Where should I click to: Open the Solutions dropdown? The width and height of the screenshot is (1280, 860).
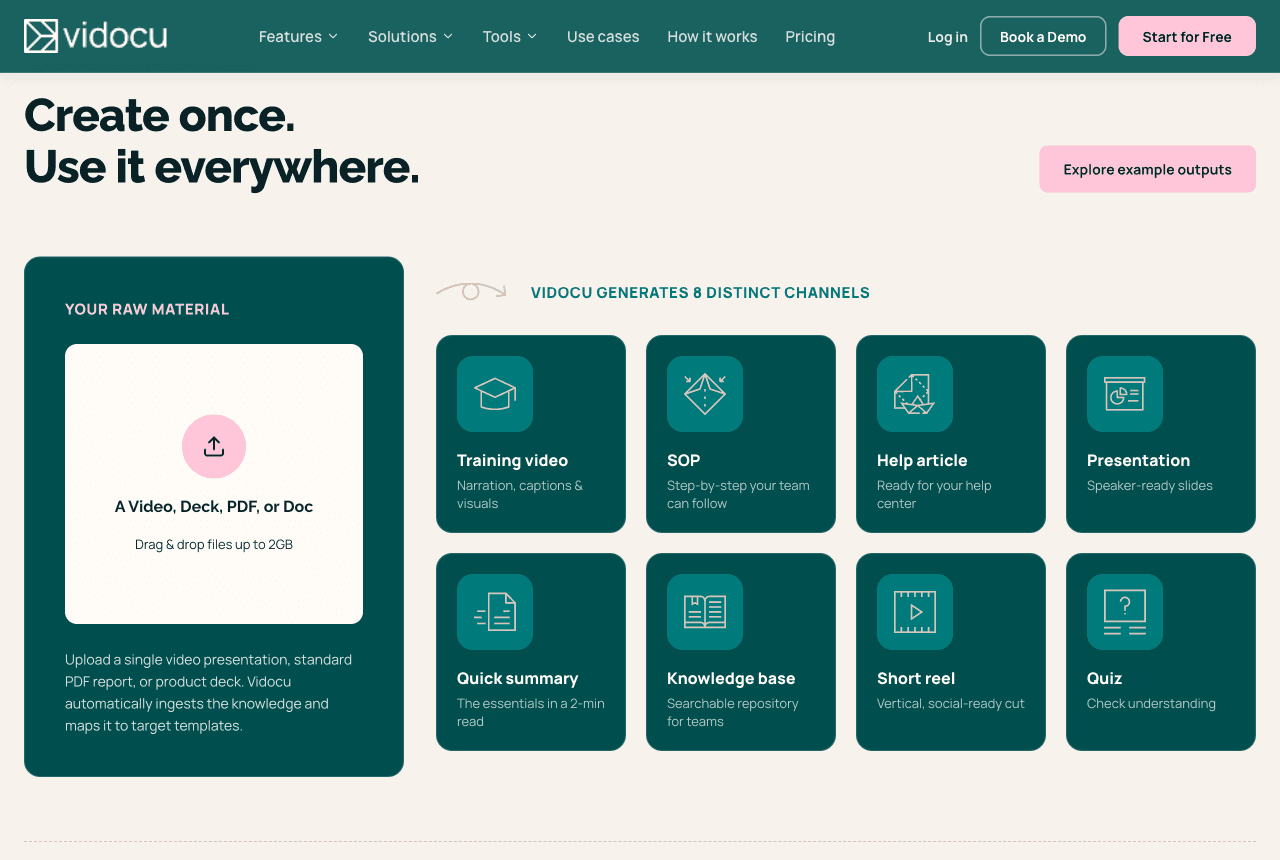tap(410, 36)
